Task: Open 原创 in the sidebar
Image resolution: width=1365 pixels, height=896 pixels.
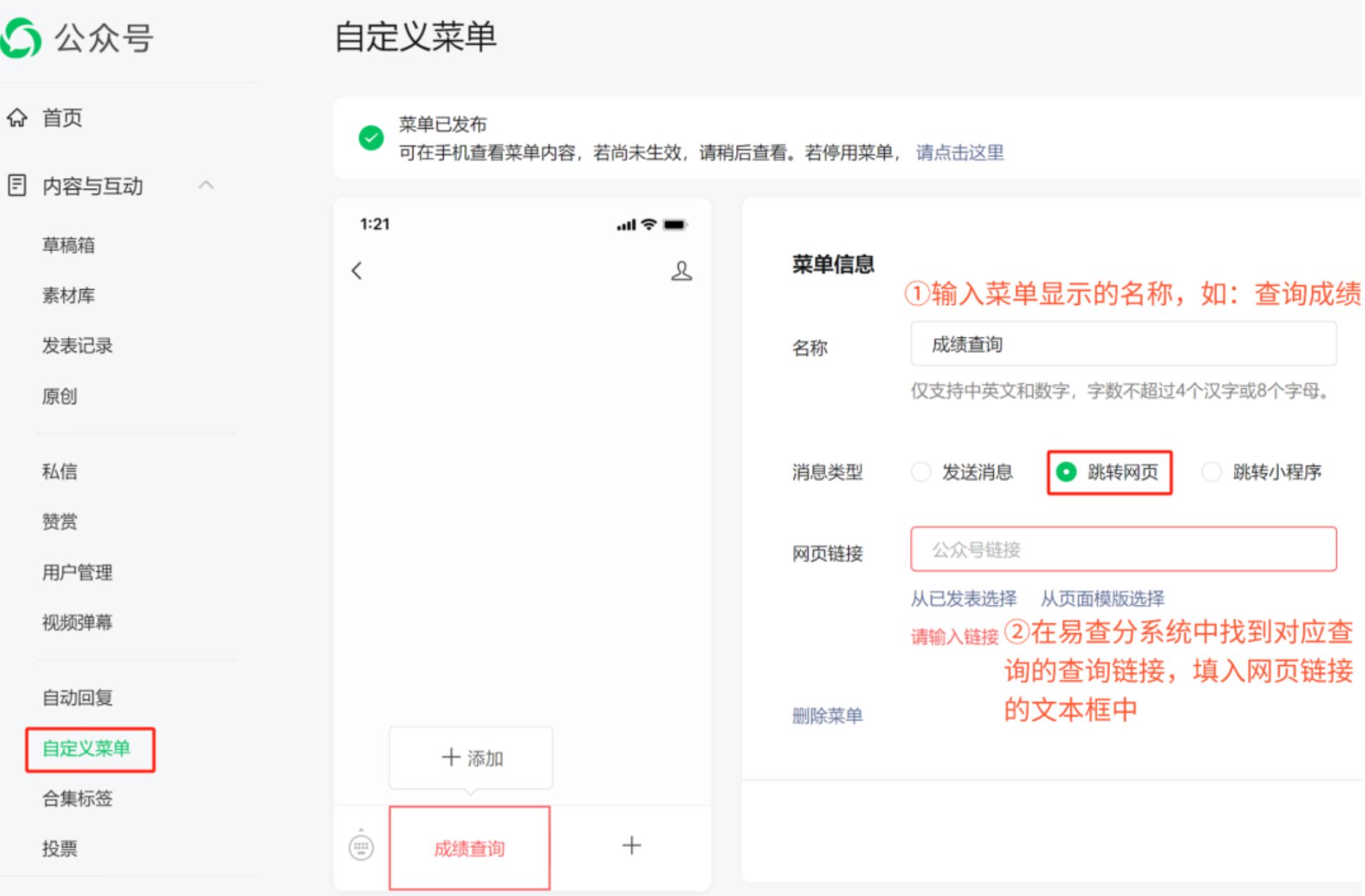Action: (x=60, y=397)
